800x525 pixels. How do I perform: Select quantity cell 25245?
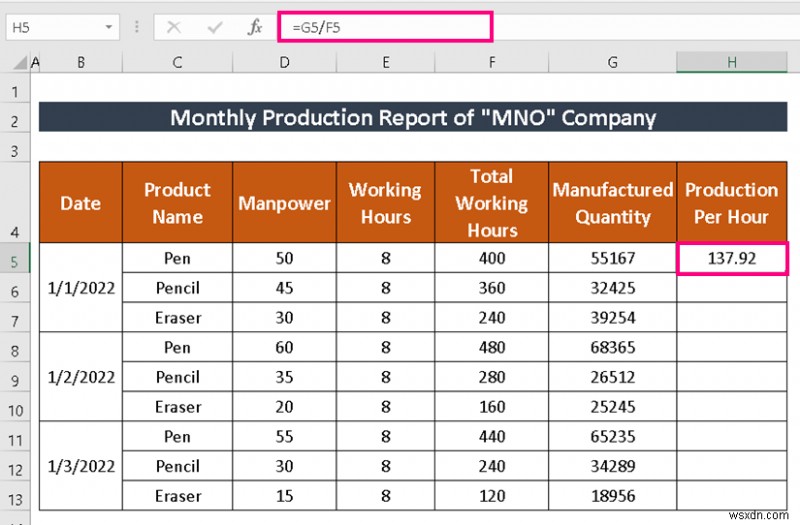[613, 406]
